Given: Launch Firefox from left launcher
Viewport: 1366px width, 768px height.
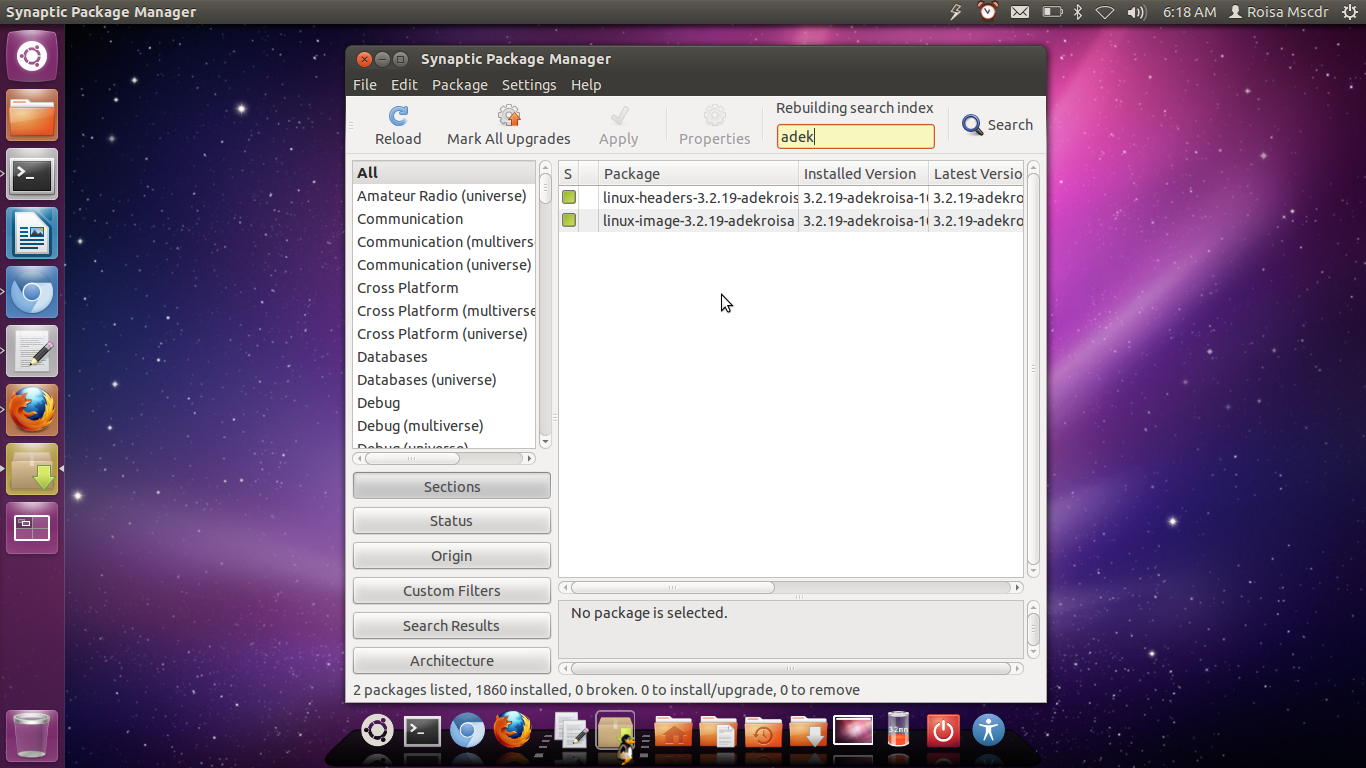Looking at the screenshot, I should pyautogui.click(x=32, y=410).
